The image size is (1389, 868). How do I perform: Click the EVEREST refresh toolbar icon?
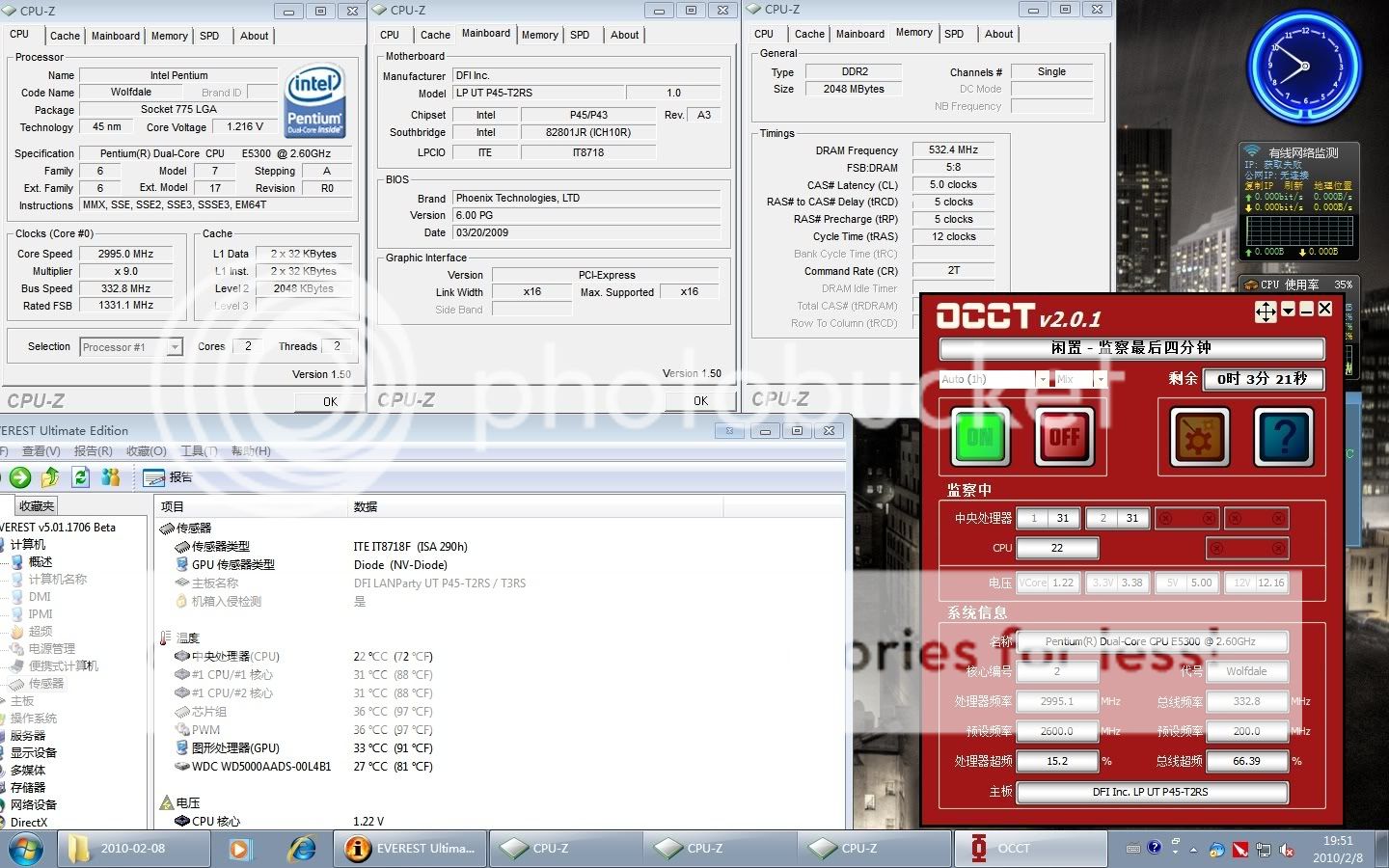pyautogui.click(x=81, y=476)
